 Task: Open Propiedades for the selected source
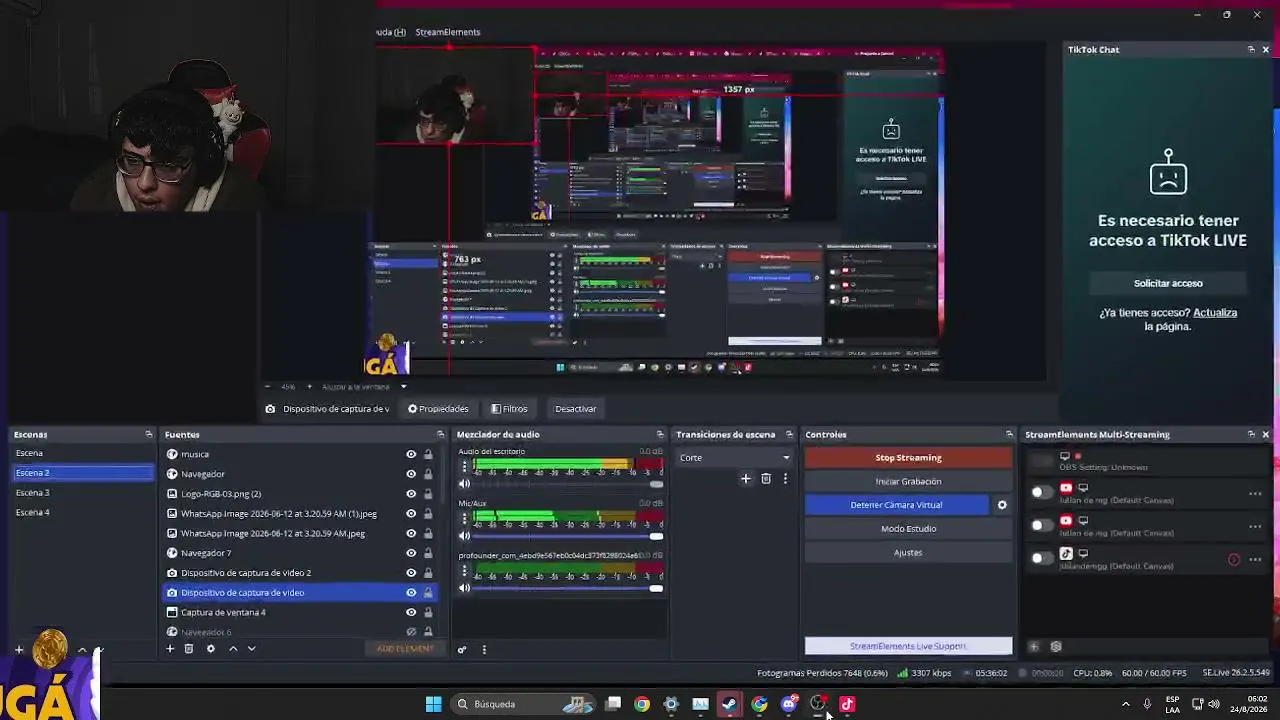(438, 409)
